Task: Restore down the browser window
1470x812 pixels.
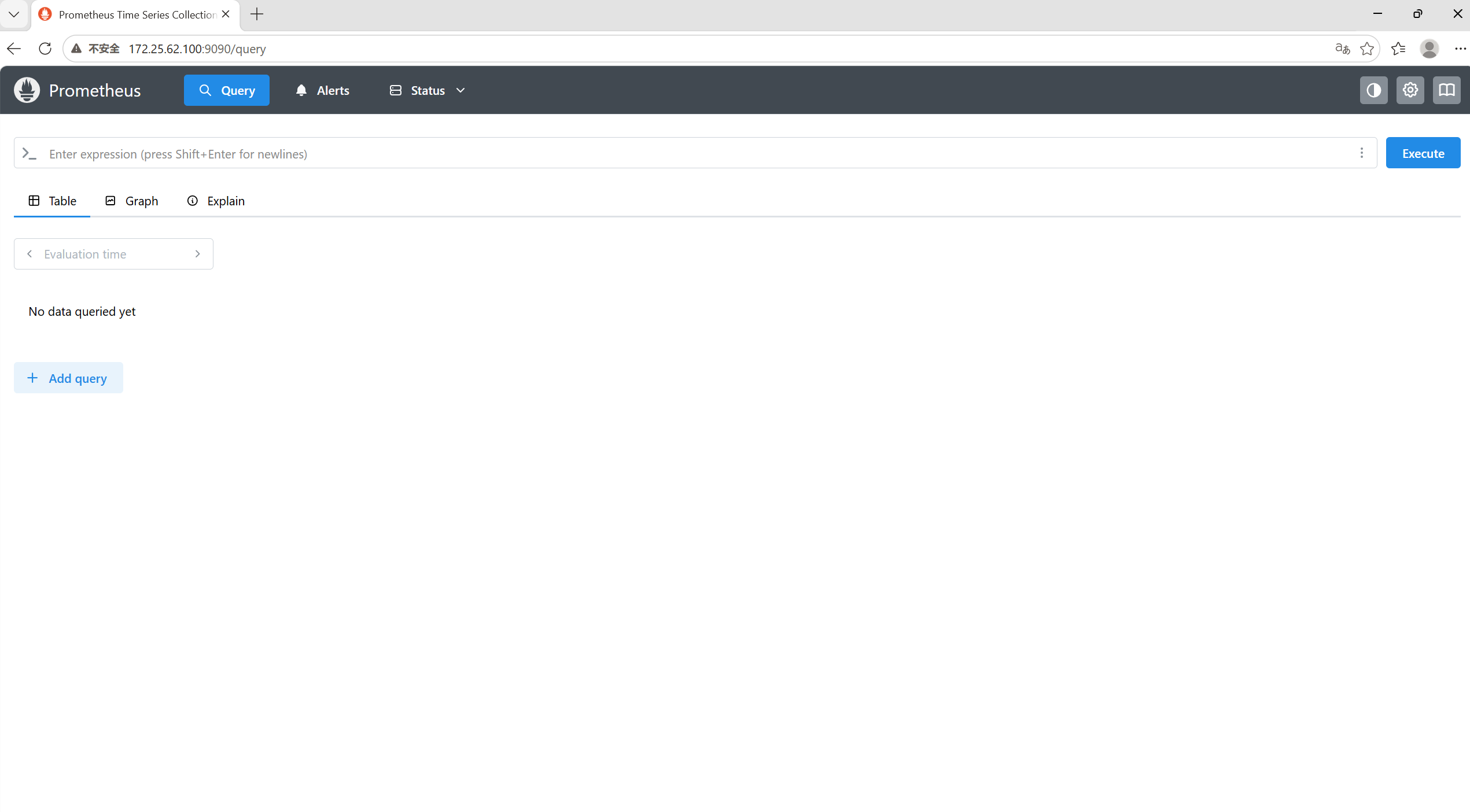Action: 1417,14
